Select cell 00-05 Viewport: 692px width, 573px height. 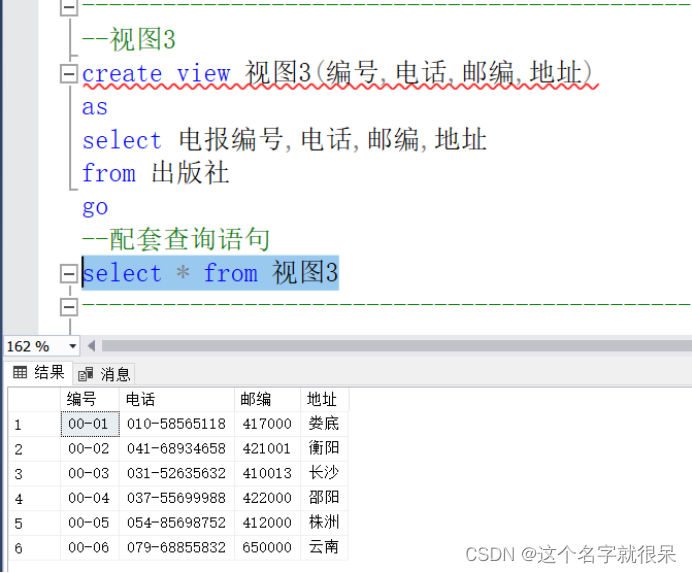click(x=90, y=523)
